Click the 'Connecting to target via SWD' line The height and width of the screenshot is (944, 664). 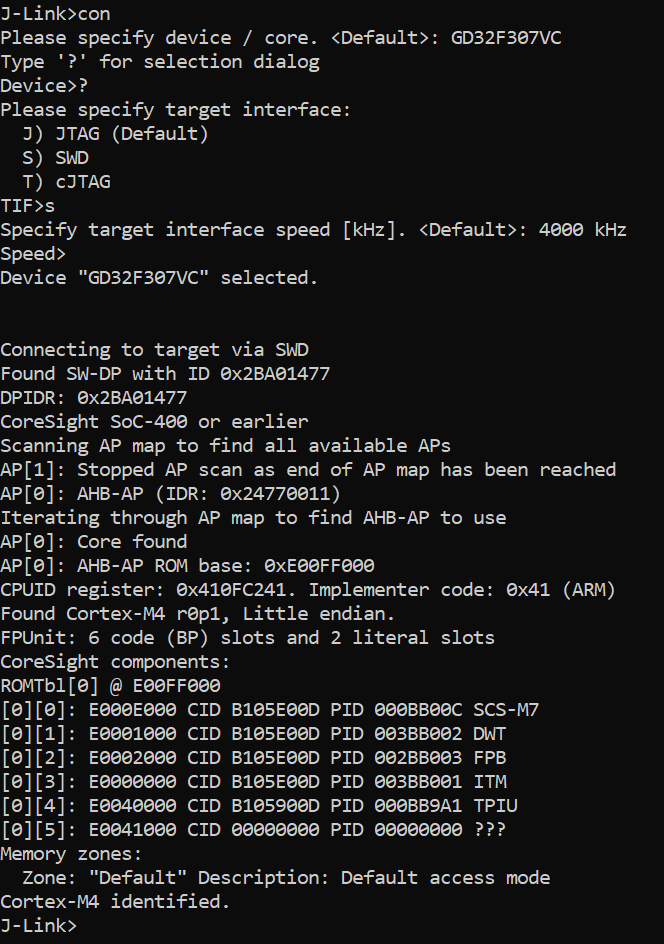point(154,350)
